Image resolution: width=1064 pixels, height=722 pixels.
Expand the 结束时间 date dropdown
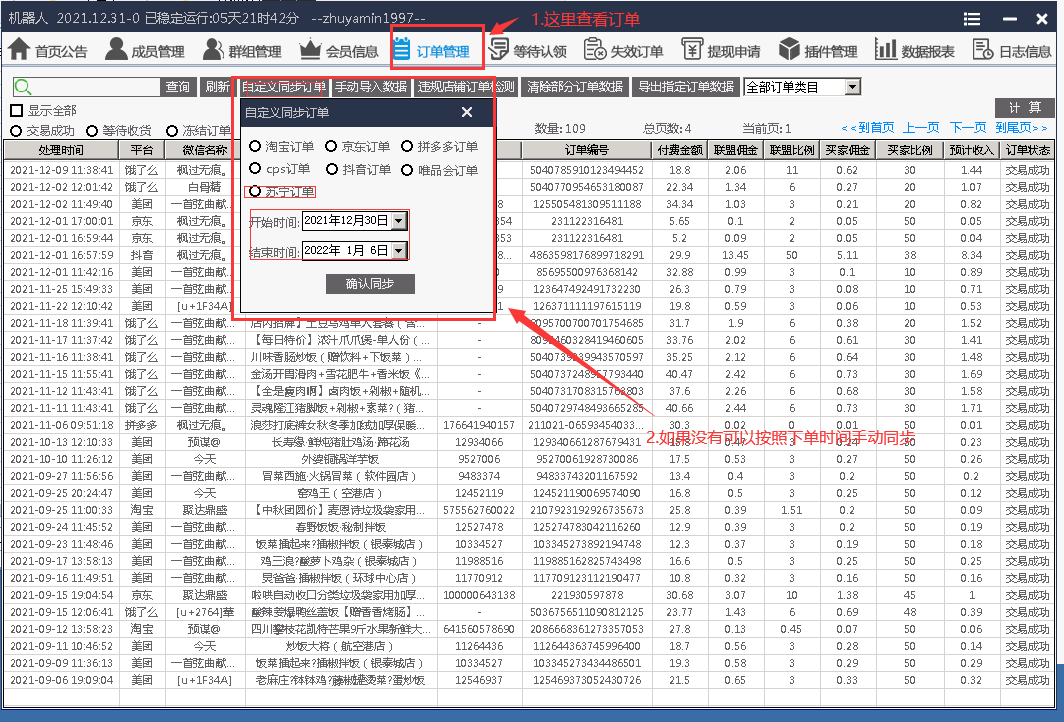(399, 251)
